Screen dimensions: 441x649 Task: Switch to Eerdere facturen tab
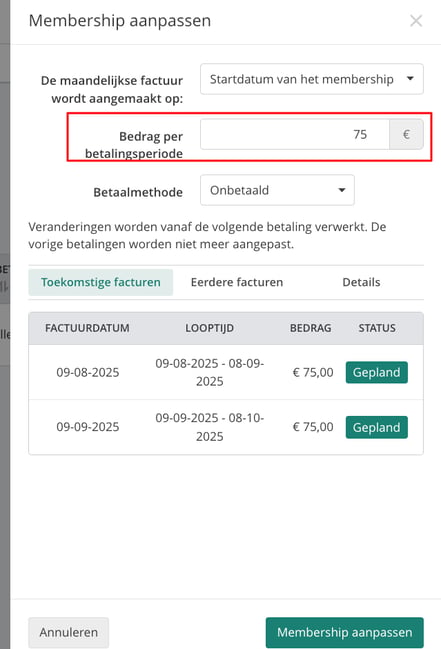(237, 282)
